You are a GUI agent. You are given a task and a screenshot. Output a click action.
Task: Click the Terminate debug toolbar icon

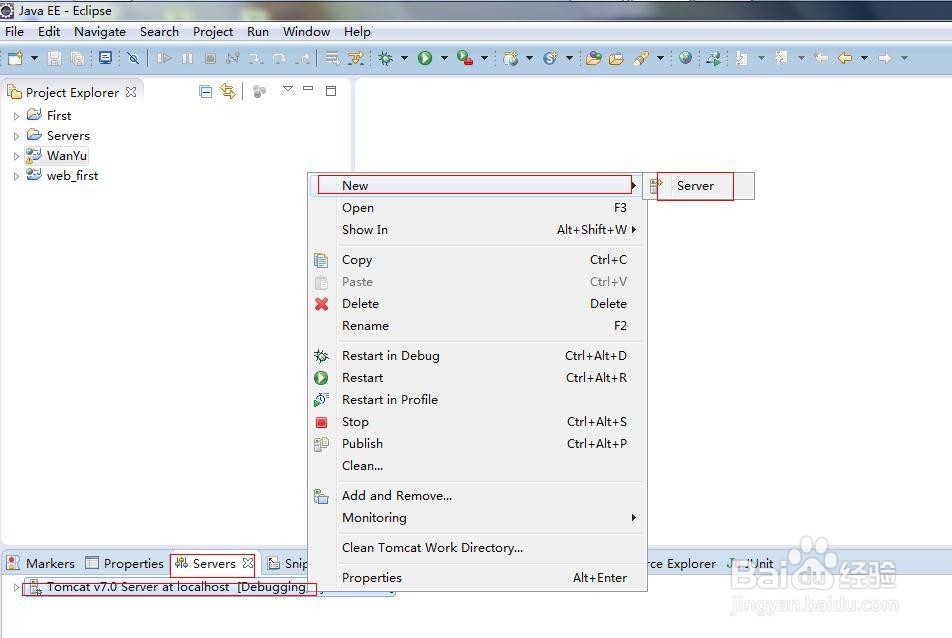tap(210, 58)
